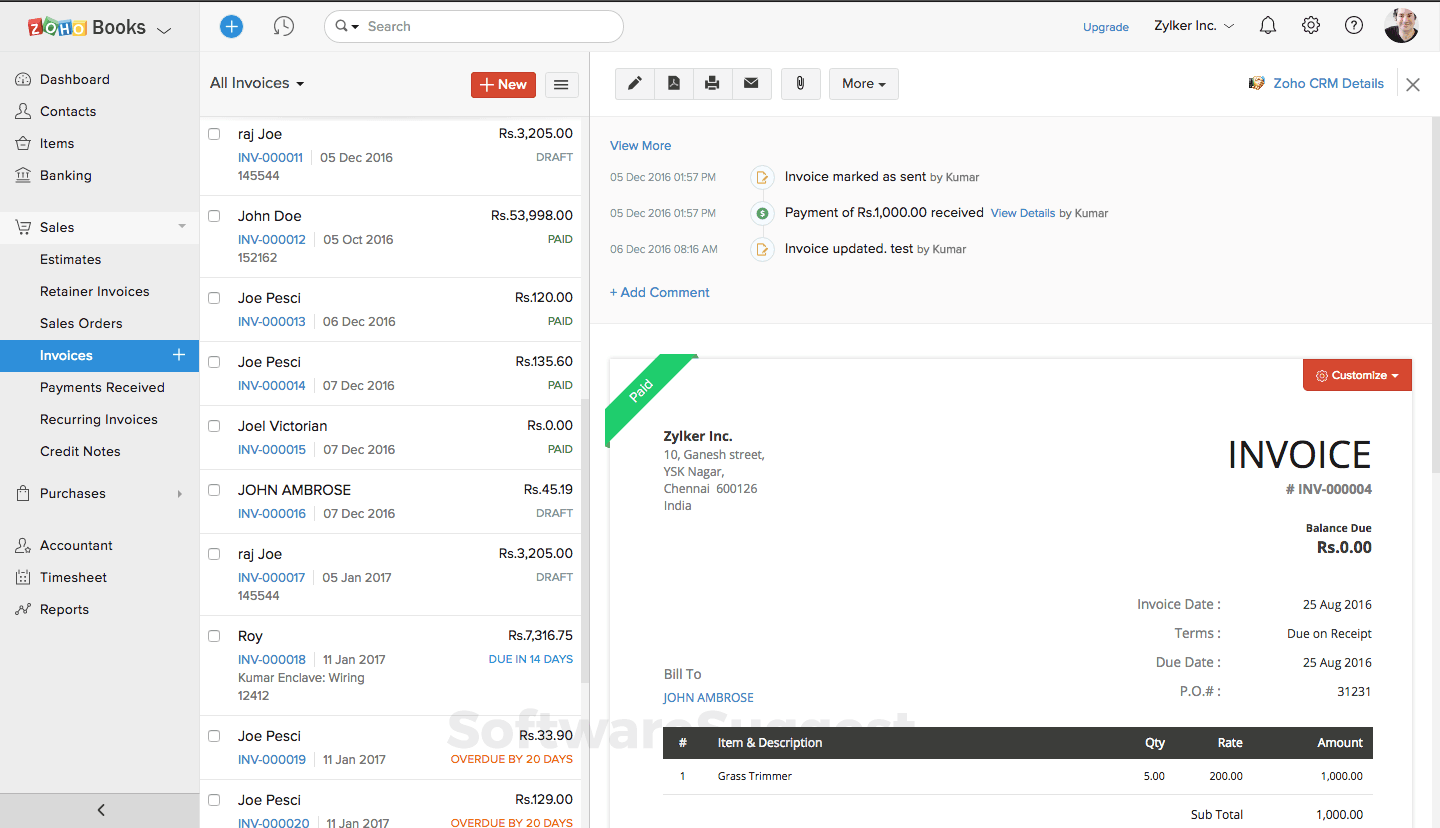Edit the invoice with the pencil icon
Screen dimensions: 1440x828
[634, 84]
